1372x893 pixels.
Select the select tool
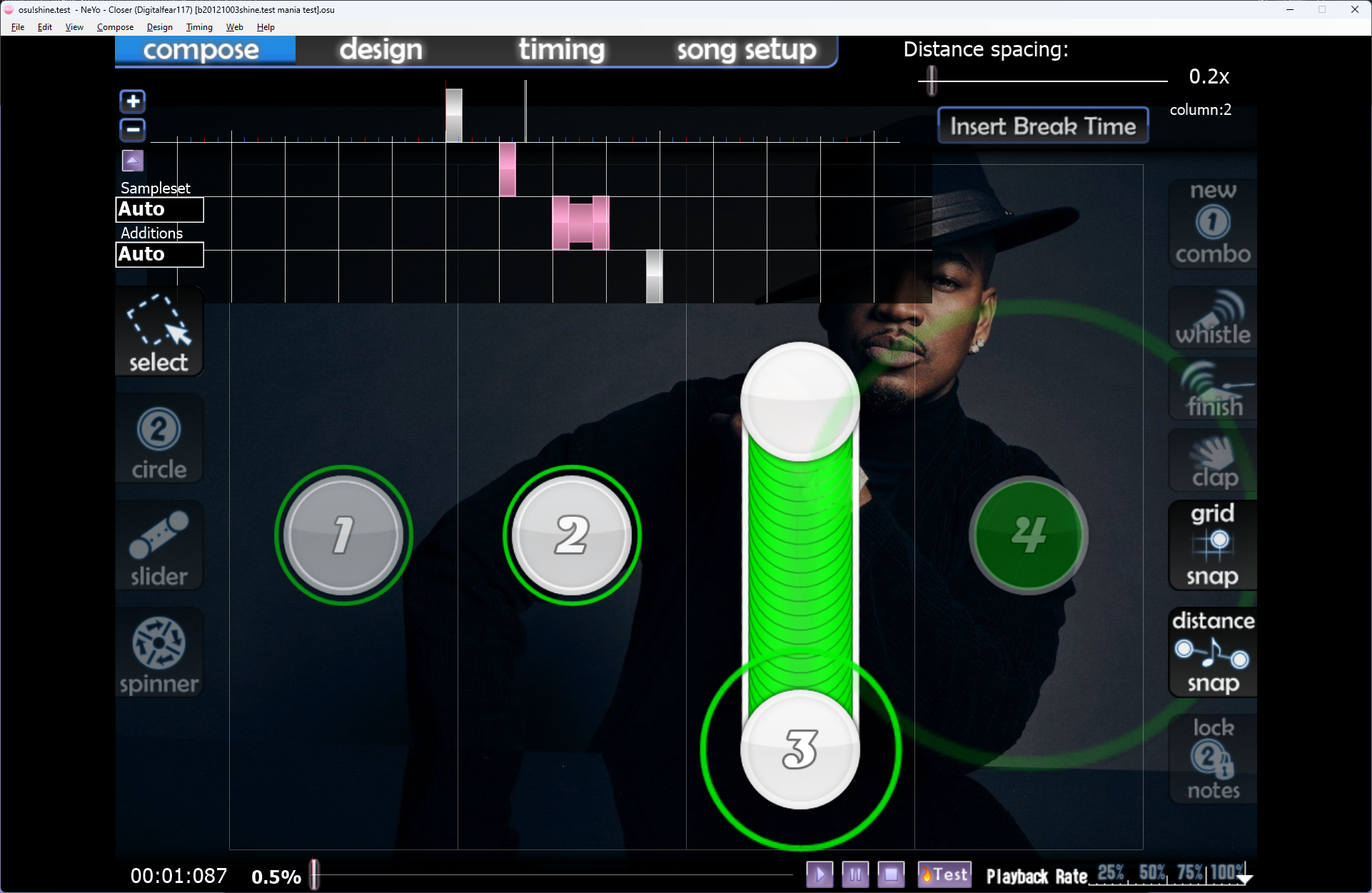pyautogui.click(x=158, y=333)
